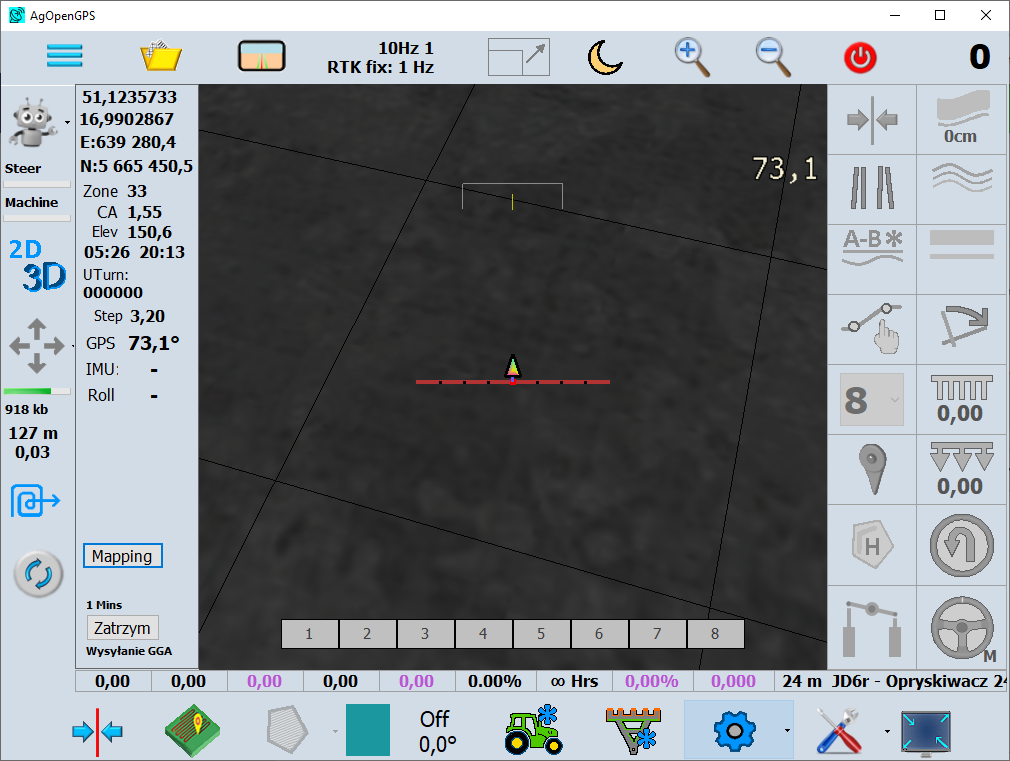The width and height of the screenshot is (1010, 761).
Task: Select section 4 button
Action: coord(483,634)
